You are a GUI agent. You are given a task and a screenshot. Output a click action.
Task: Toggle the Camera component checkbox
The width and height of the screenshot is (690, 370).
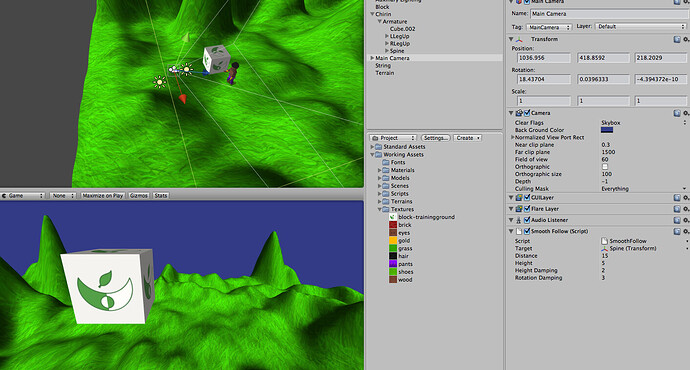click(527, 113)
